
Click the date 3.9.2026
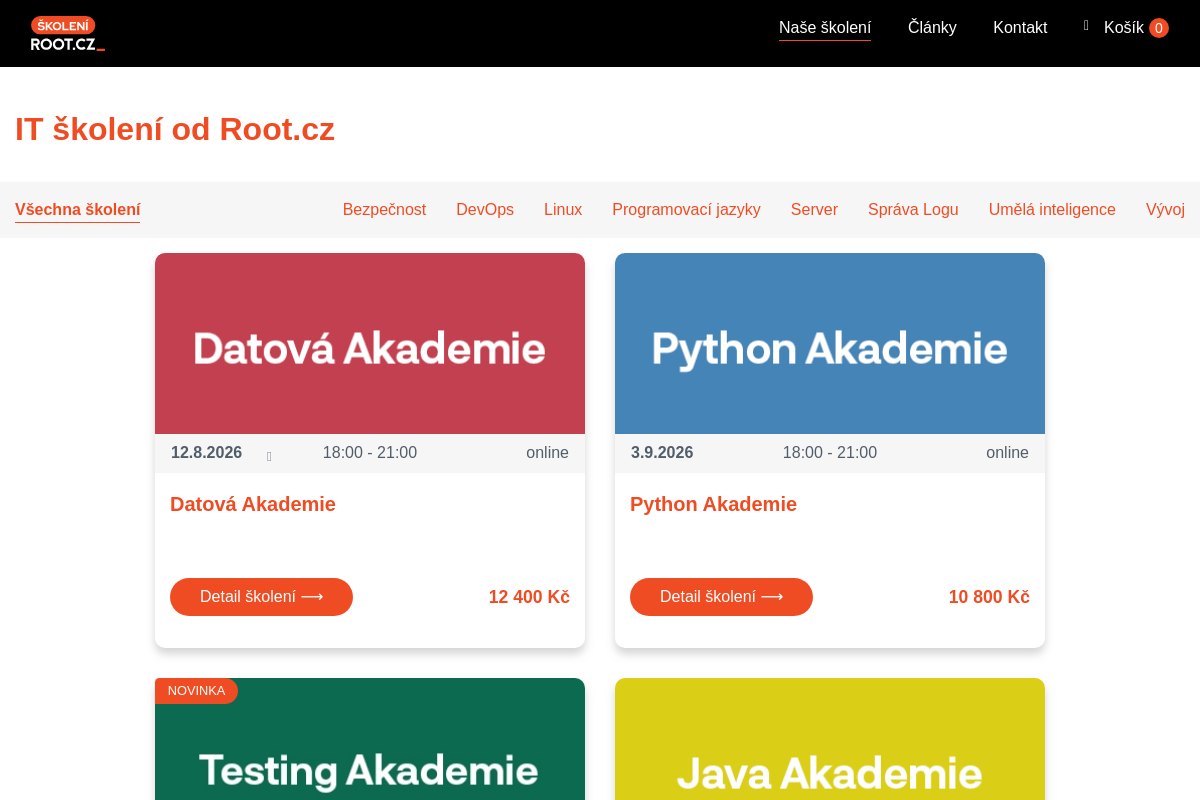click(662, 453)
